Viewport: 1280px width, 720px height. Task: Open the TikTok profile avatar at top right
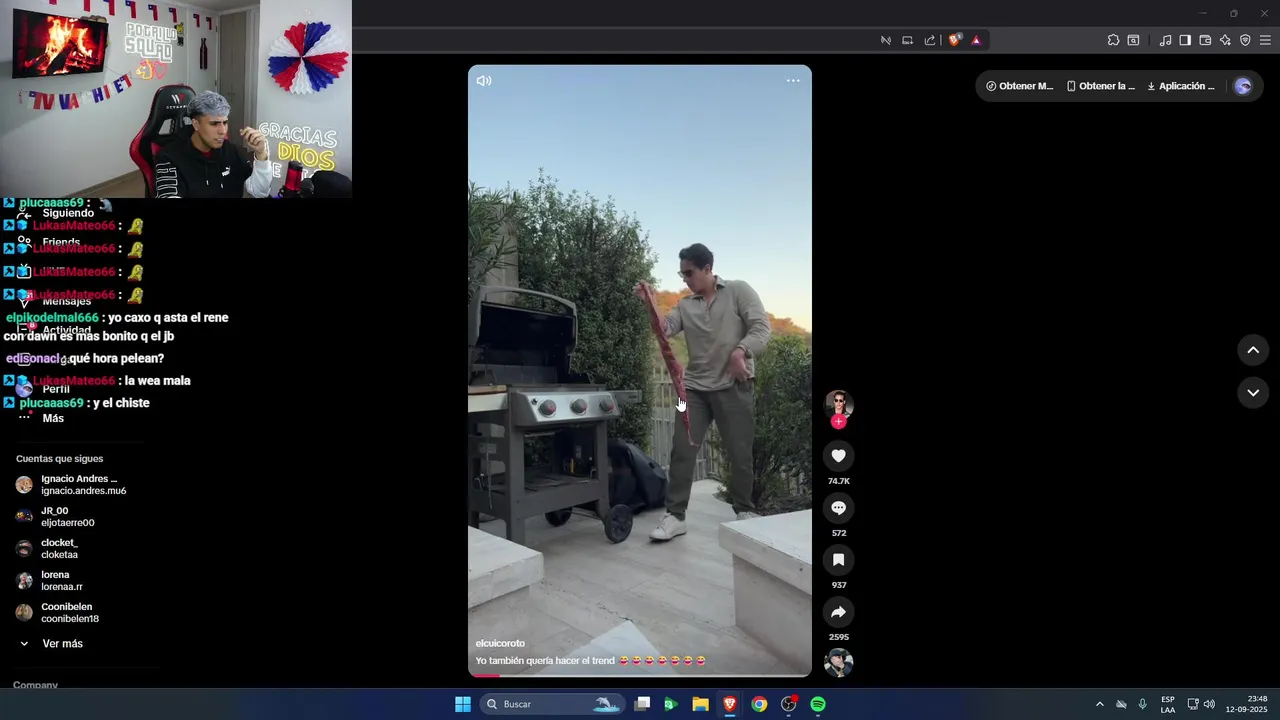click(1243, 86)
